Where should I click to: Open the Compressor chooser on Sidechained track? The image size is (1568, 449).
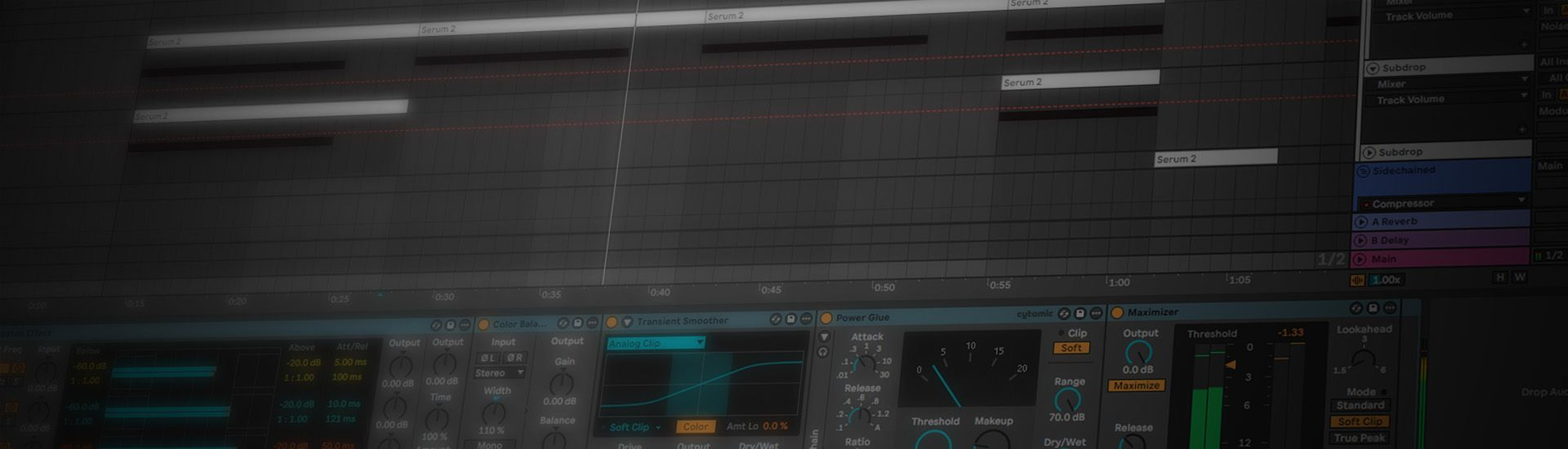pos(1443,202)
